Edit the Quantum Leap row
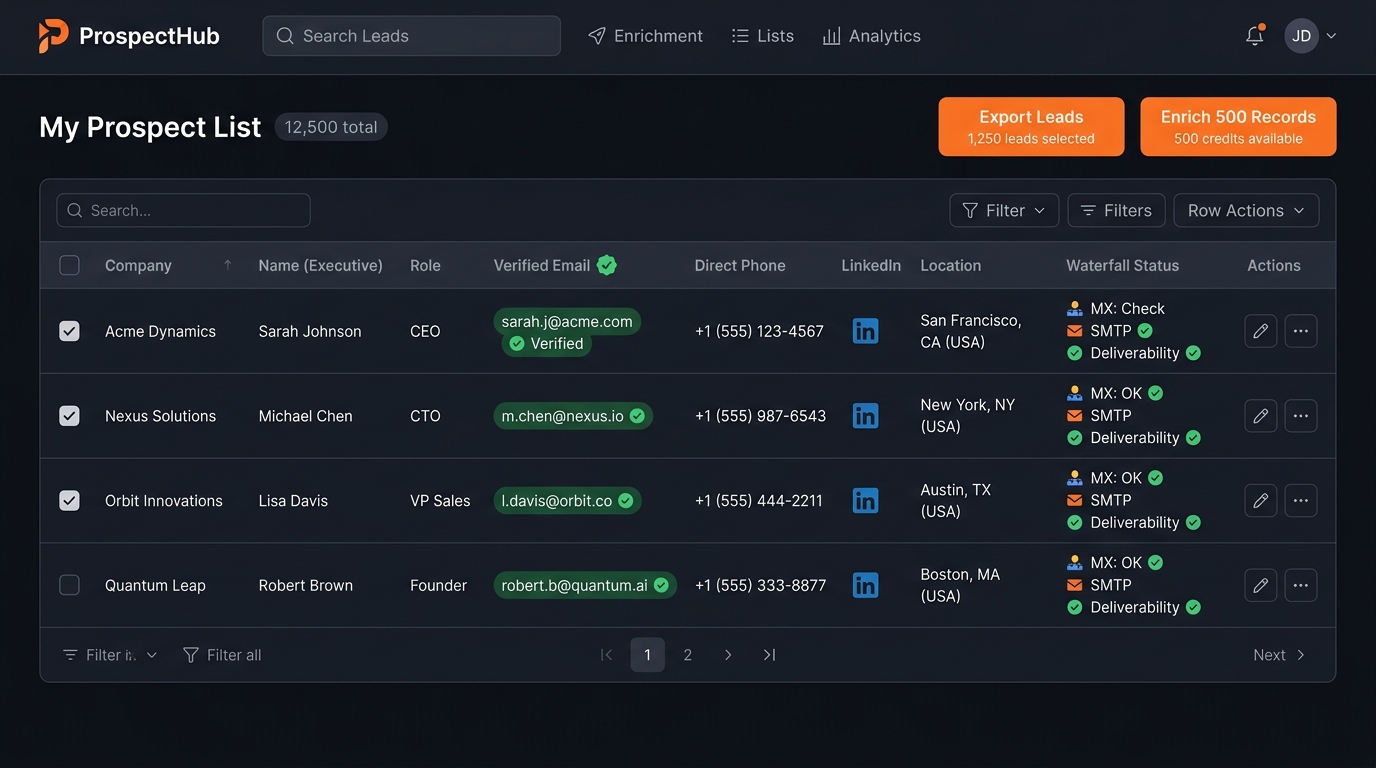The height and width of the screenshot is (768, 1376). point(1260,585)
